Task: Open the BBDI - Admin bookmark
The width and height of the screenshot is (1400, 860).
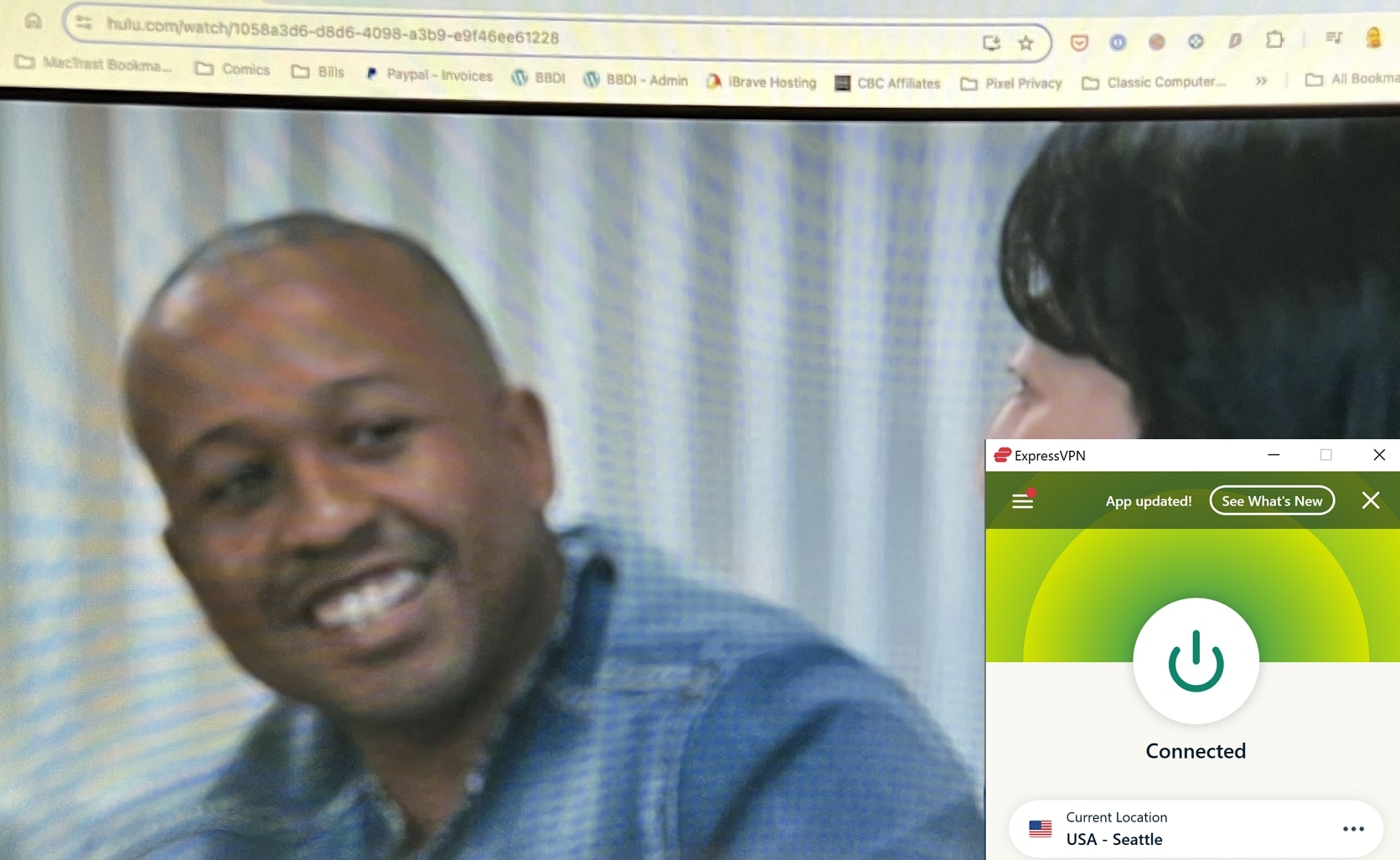Action: click(635, 80)
